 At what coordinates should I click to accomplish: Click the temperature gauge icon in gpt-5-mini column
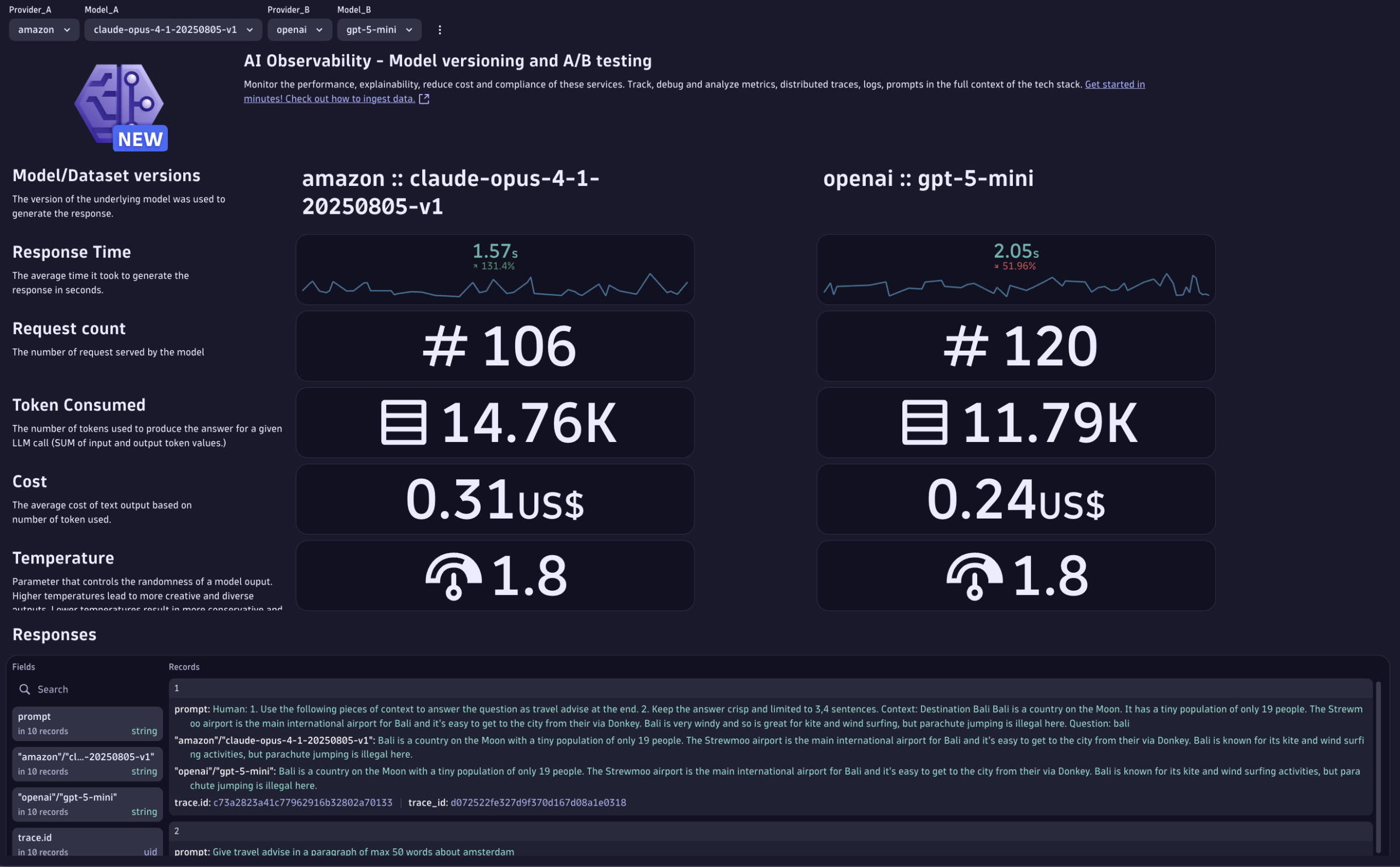pos(975,575)
